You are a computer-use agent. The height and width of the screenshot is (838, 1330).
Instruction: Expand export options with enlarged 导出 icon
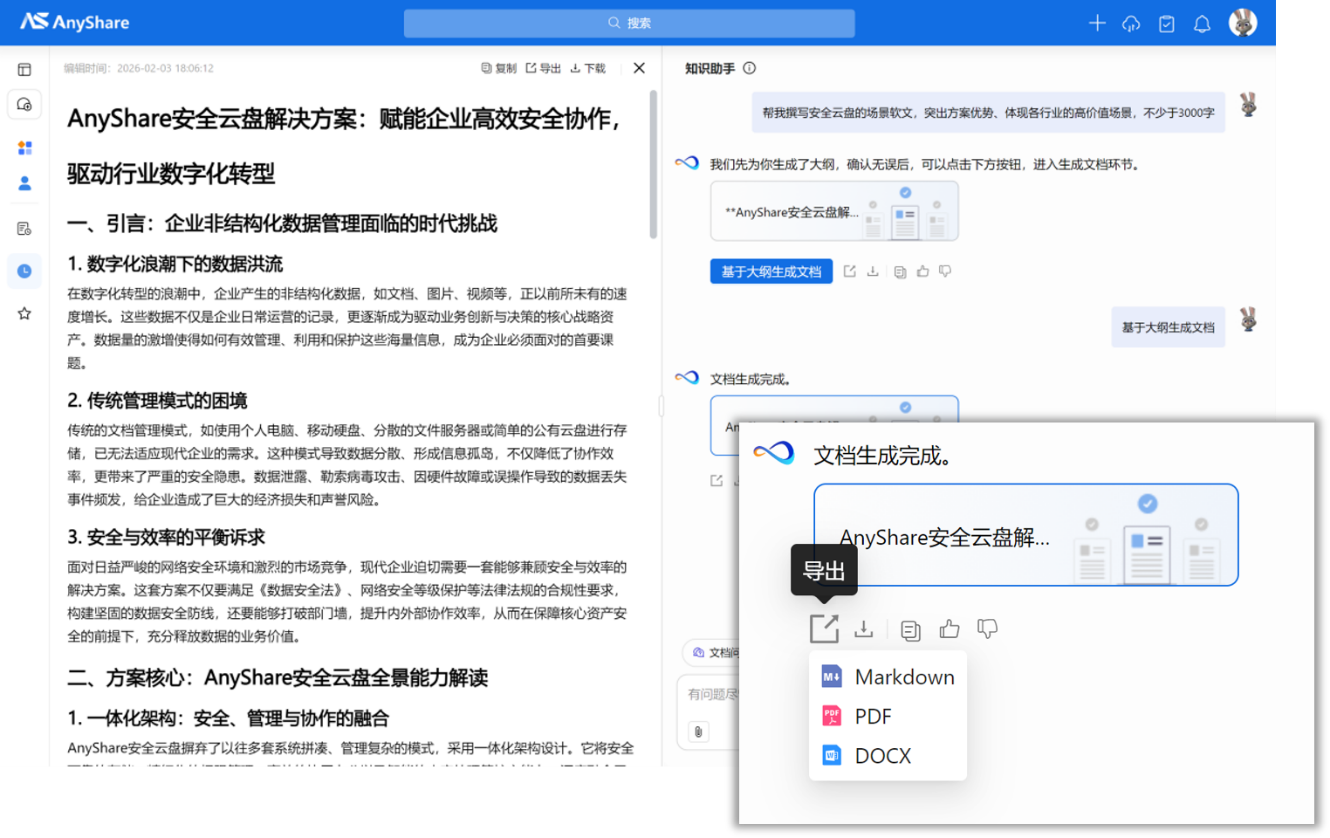click(x=824, y=629)
